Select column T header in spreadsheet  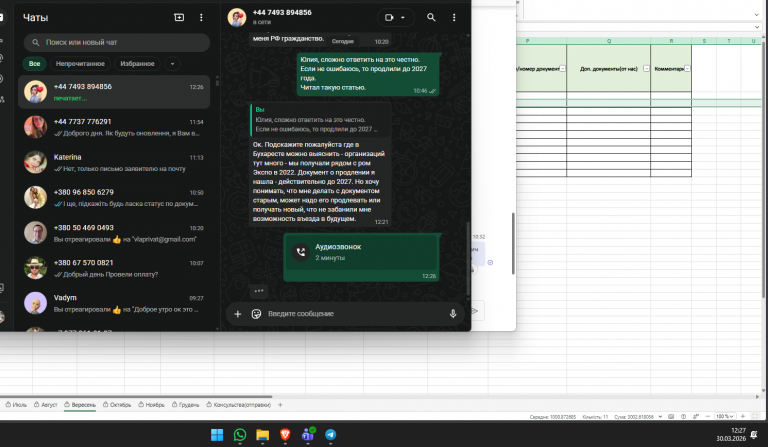point(729,41)
